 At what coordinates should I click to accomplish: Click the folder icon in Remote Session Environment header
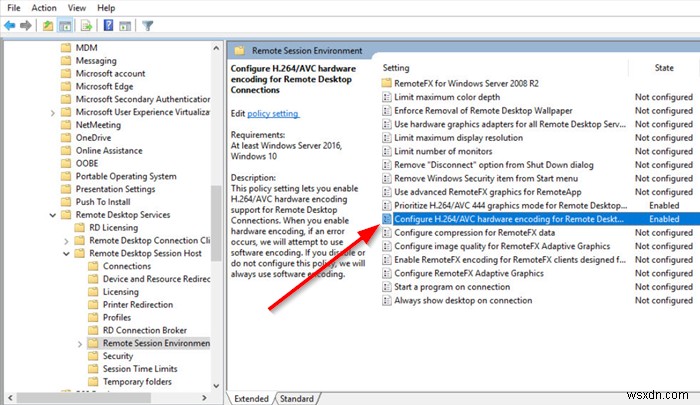coord(239,50)
